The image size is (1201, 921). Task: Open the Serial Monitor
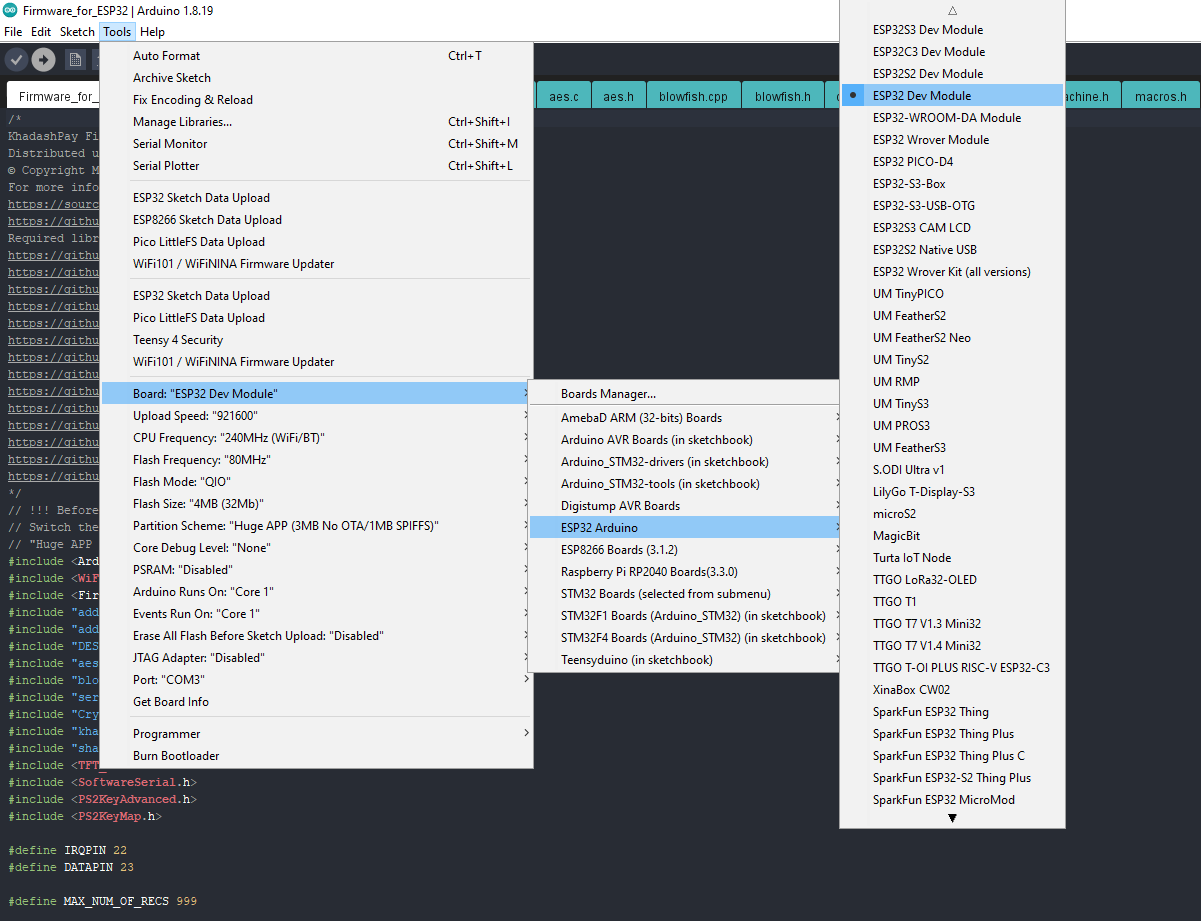click(x=317, y=144)
